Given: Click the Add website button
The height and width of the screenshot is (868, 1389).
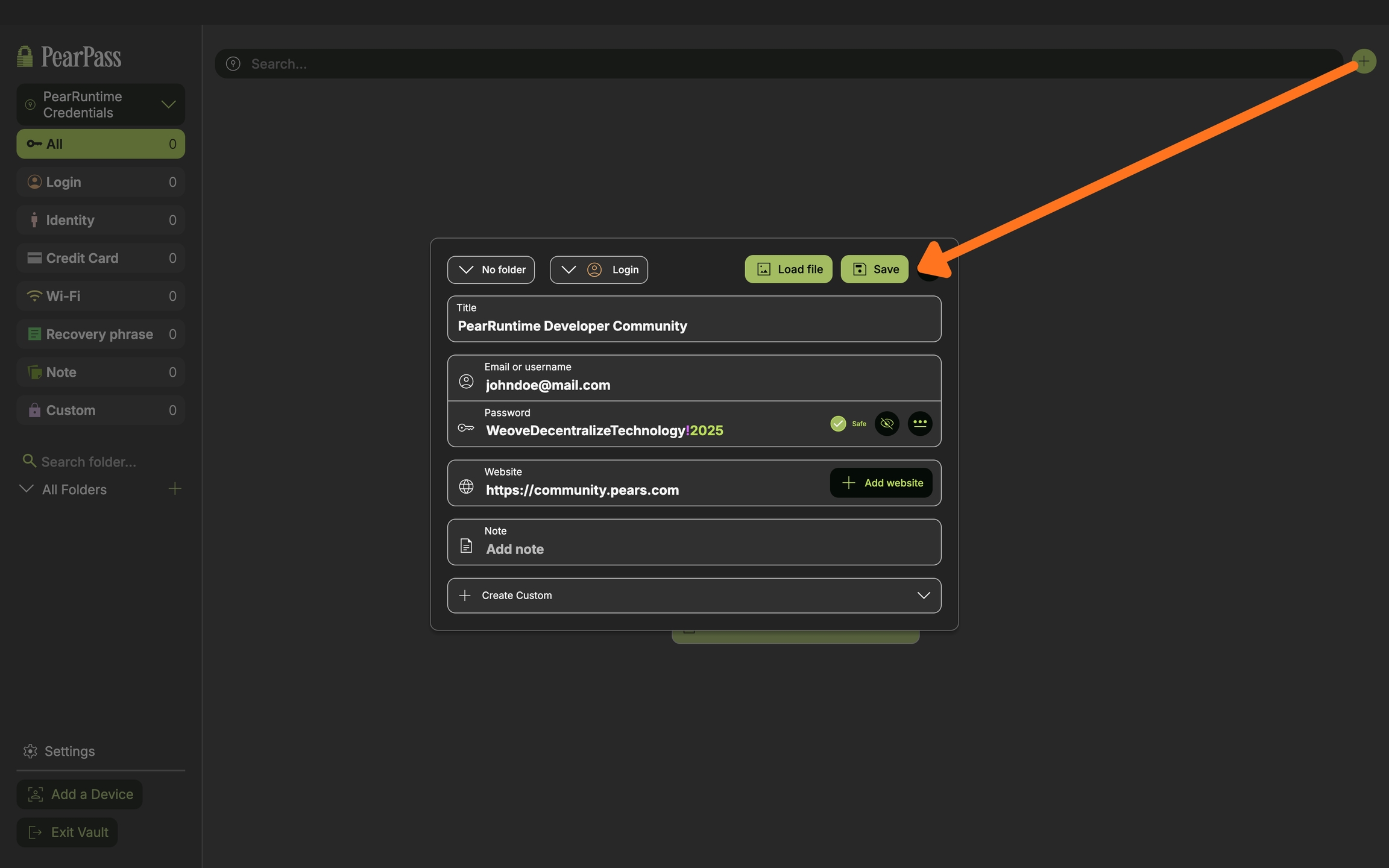Looking at the screenshot, I should click(x=881, y=483).
